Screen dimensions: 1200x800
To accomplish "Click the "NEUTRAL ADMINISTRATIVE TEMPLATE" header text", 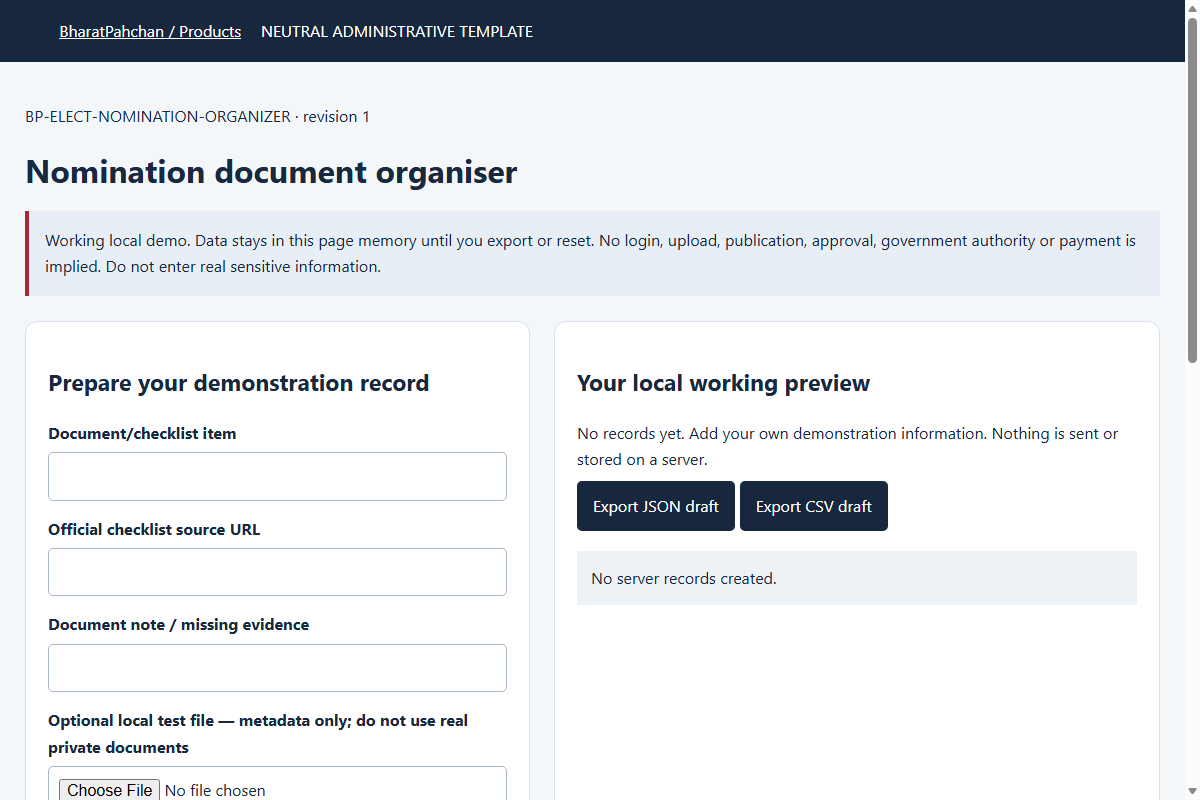I will tap(397, 31).
